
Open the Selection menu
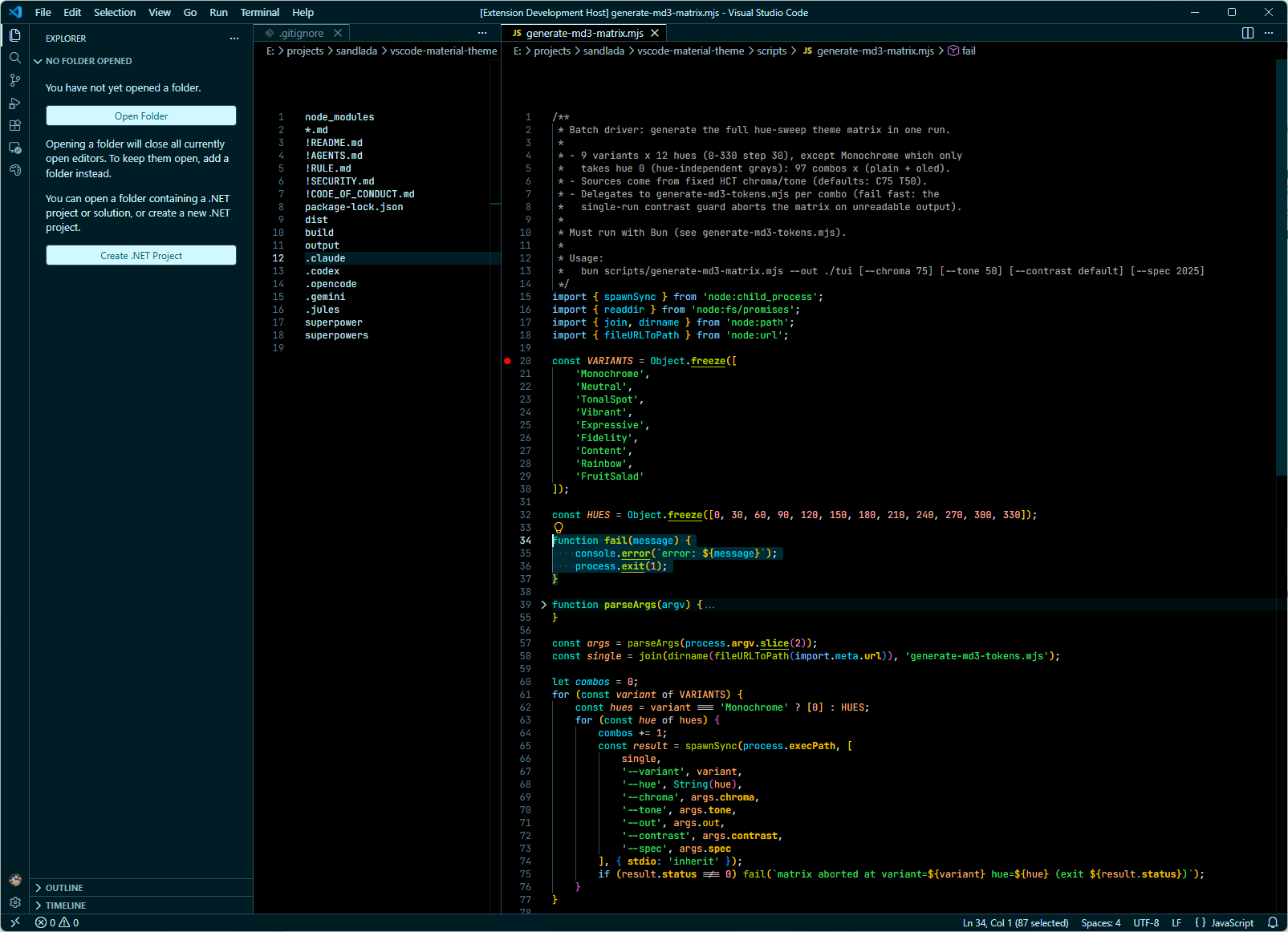[115, 12]
